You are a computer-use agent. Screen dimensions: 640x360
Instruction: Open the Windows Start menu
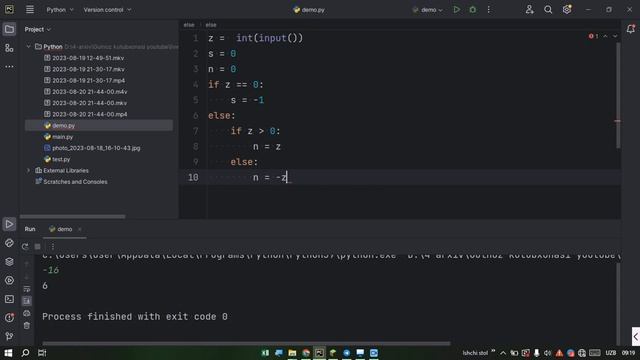[8, 353]
